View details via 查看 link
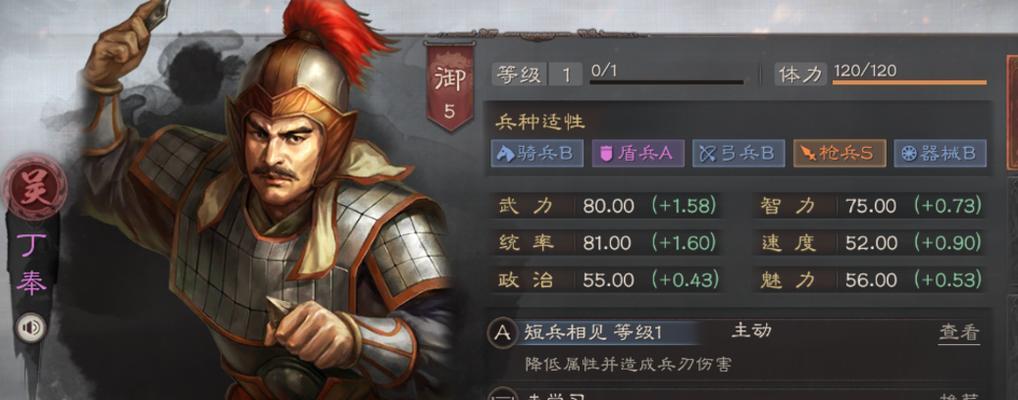The height and width of the screenshot is (400, 1018). coord(958,332)
